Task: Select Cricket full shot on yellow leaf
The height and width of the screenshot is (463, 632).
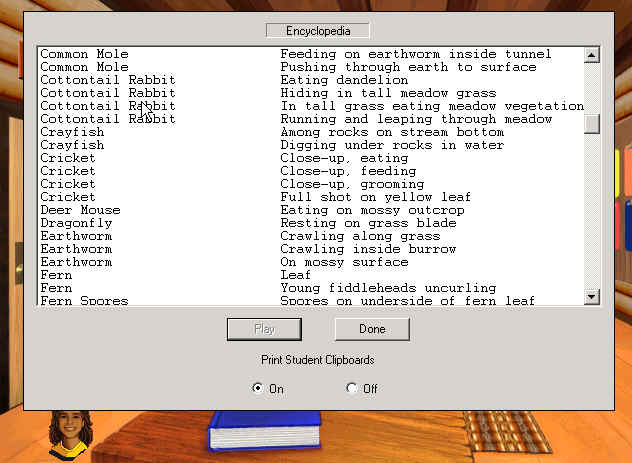Action: point(311,197)
